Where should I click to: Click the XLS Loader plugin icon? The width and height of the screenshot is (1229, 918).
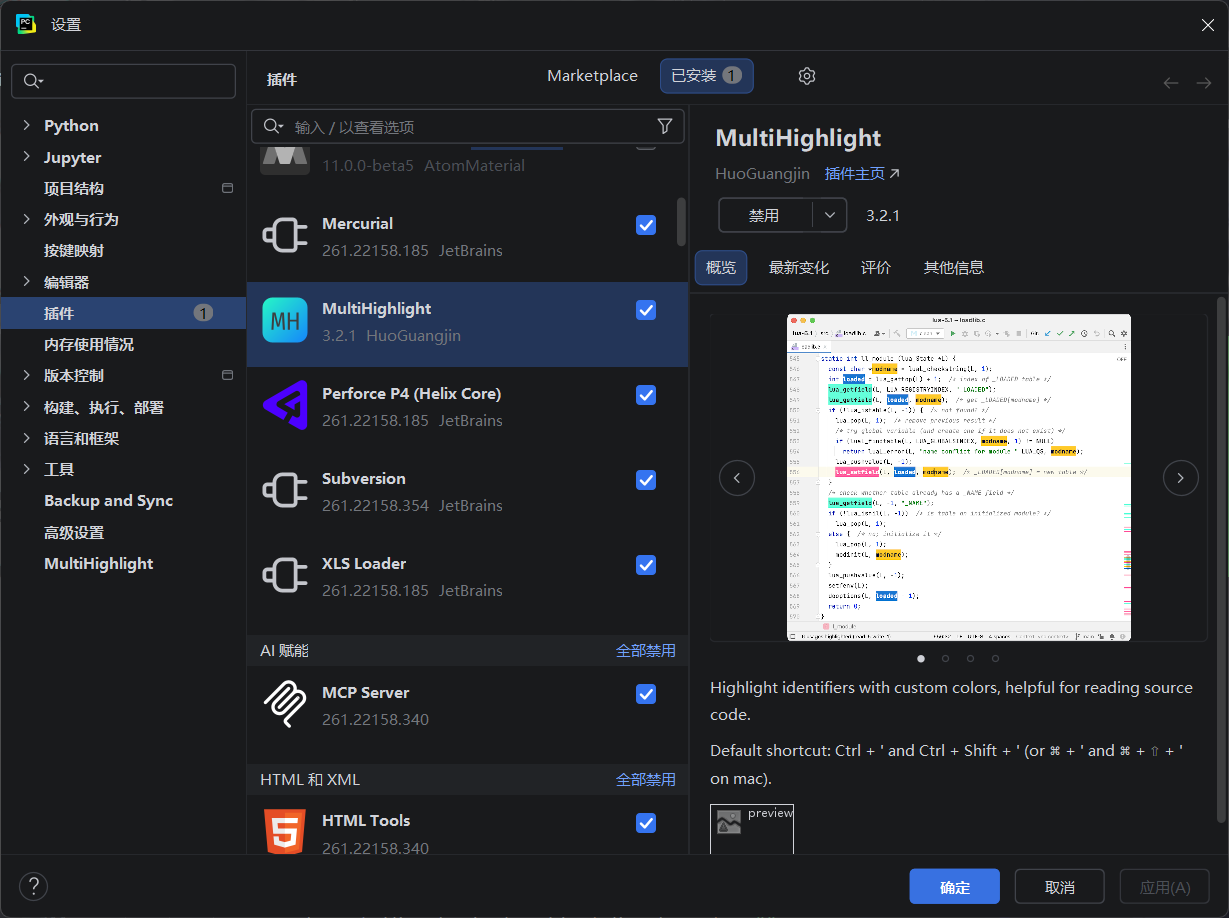pyautogui.click(x=285, y=576)
